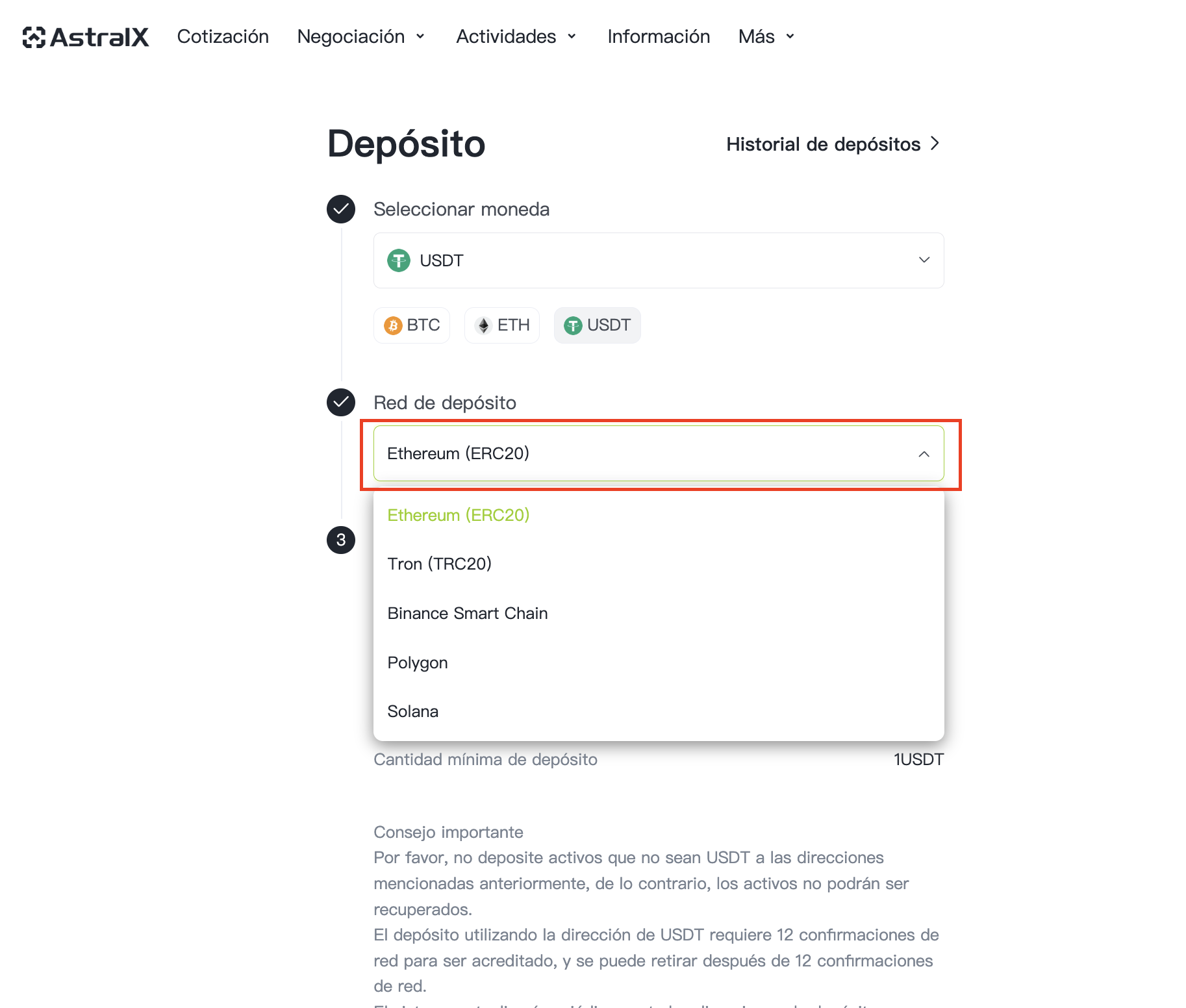Choose Tron (TRC20) network option

pyautogui.click(x=659, y=564)
